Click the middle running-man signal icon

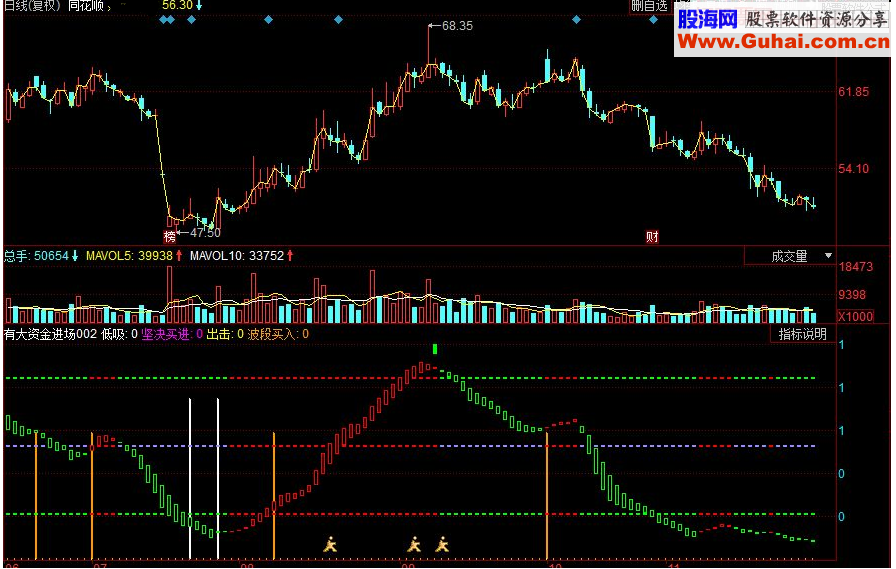click(x=414, y=544)
